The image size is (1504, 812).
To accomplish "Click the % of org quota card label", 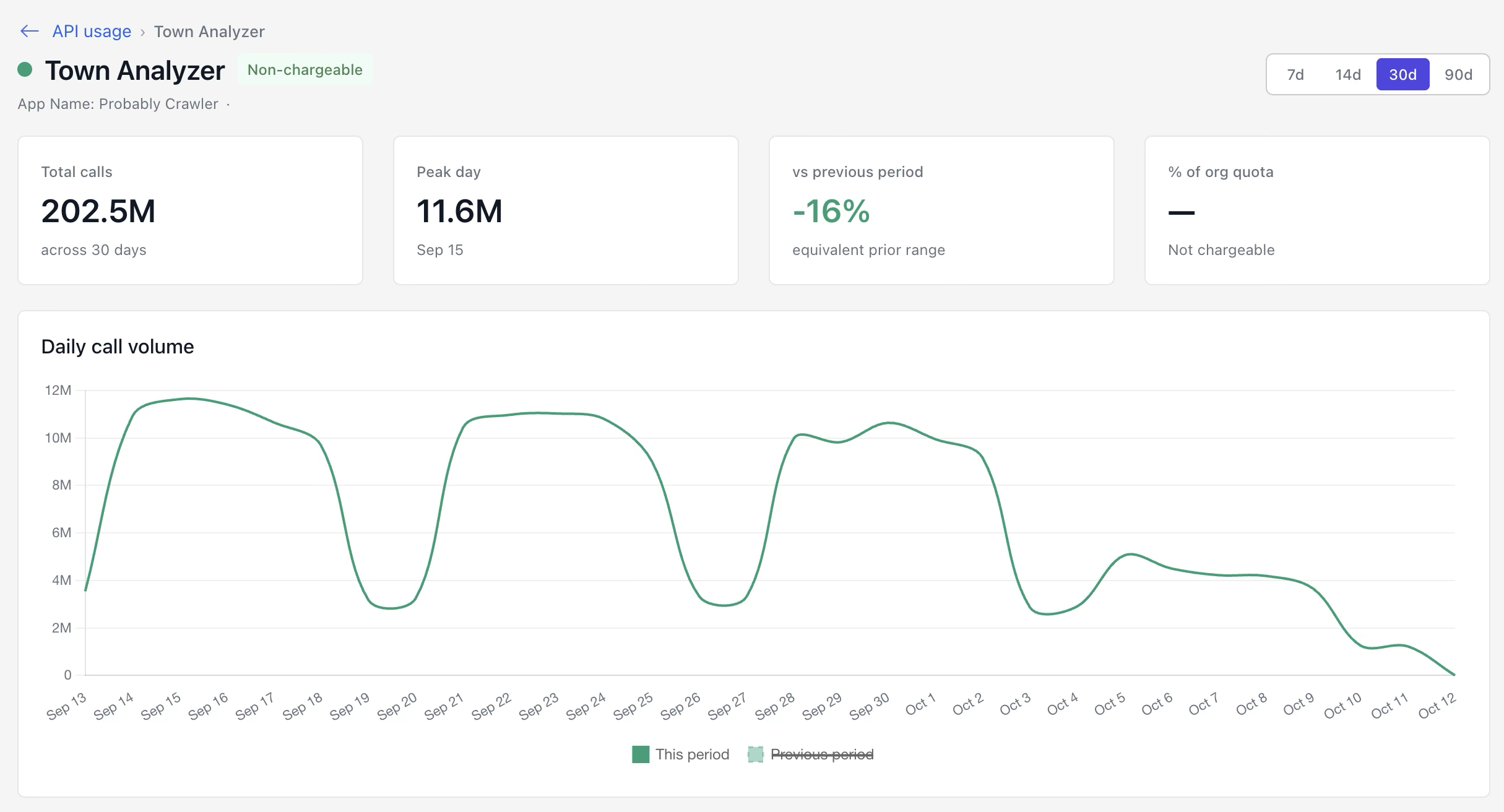I will point(1221,172).
